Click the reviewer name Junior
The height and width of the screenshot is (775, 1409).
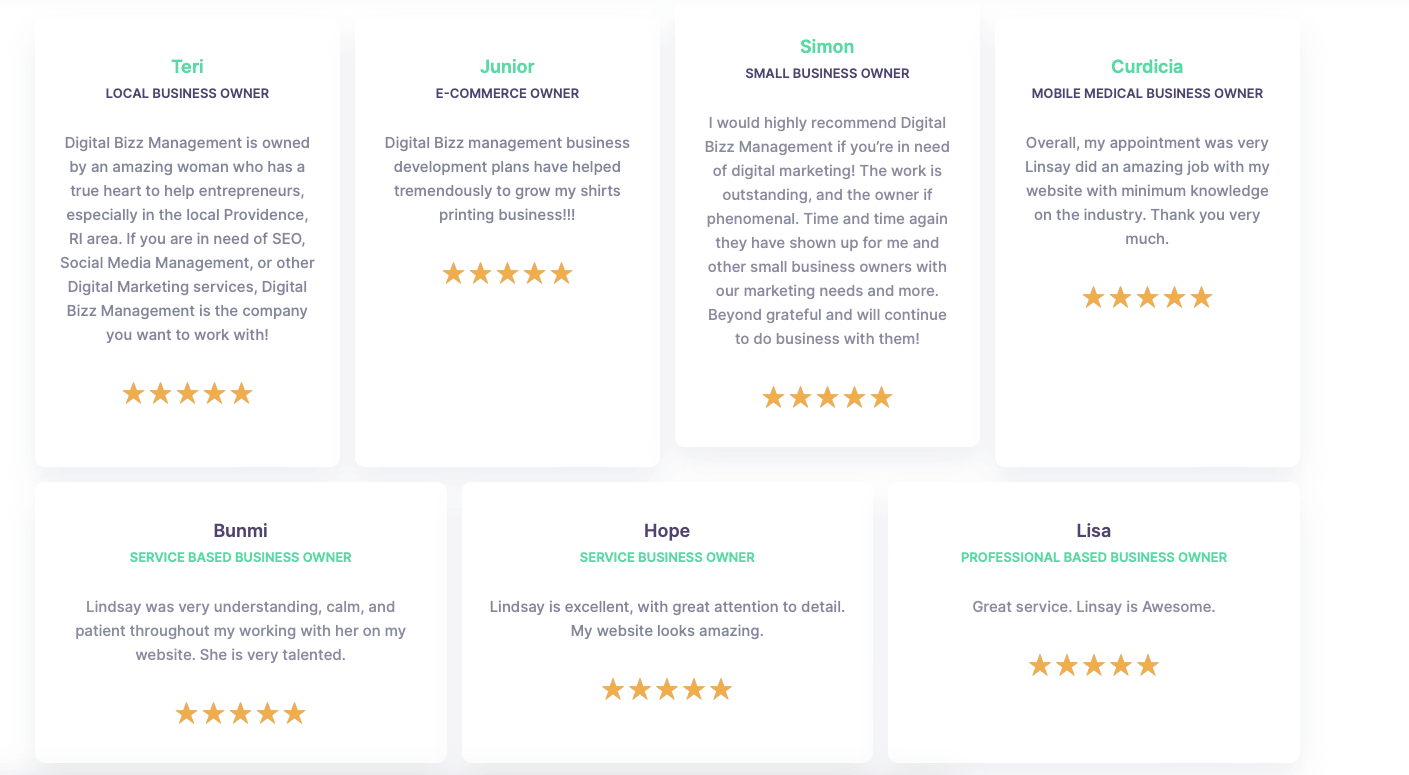point(507,67)
